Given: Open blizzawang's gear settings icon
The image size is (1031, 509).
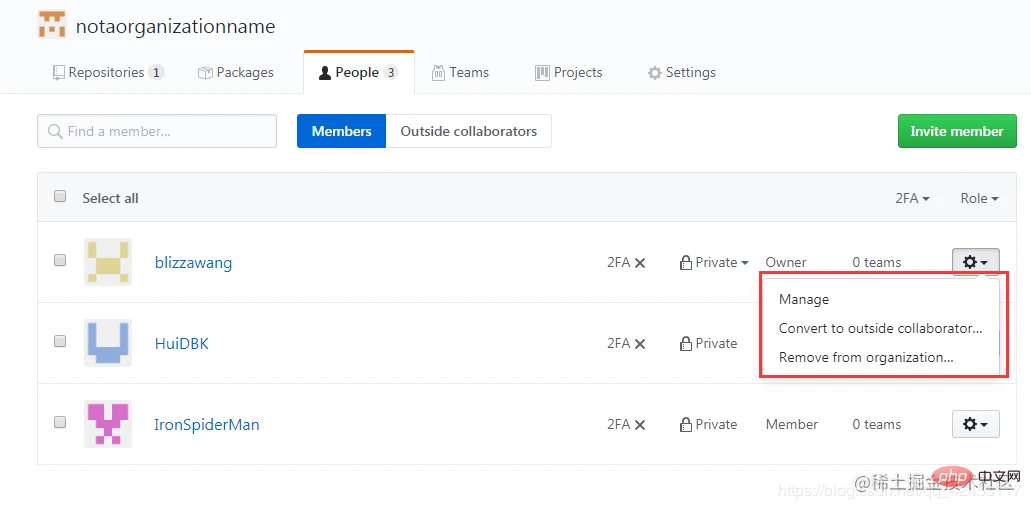Looking at the screenshot, I should [x=974, y=262].
